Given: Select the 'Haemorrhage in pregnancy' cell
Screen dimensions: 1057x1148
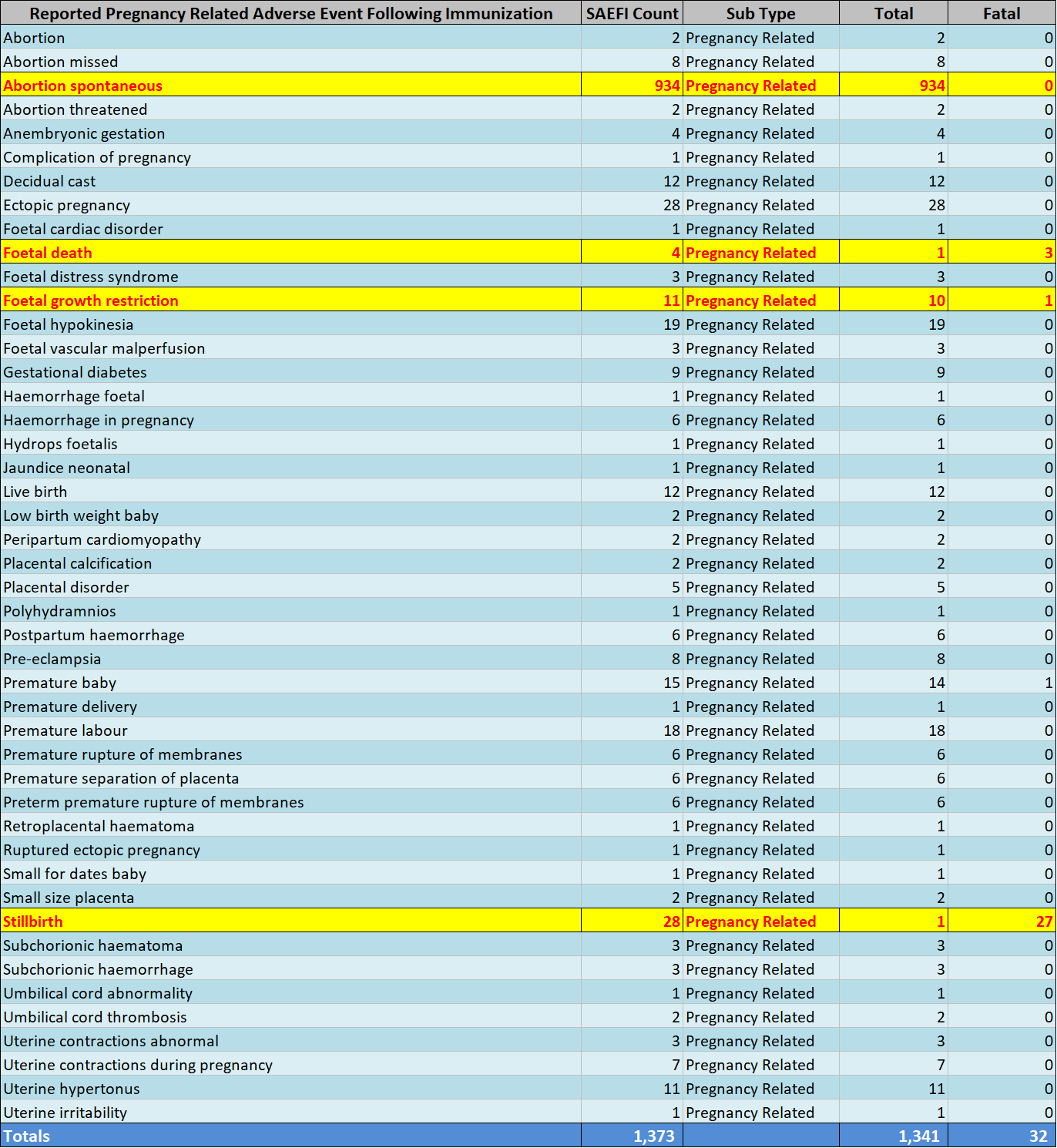Looking at the screenshot, I should [290, 420].
